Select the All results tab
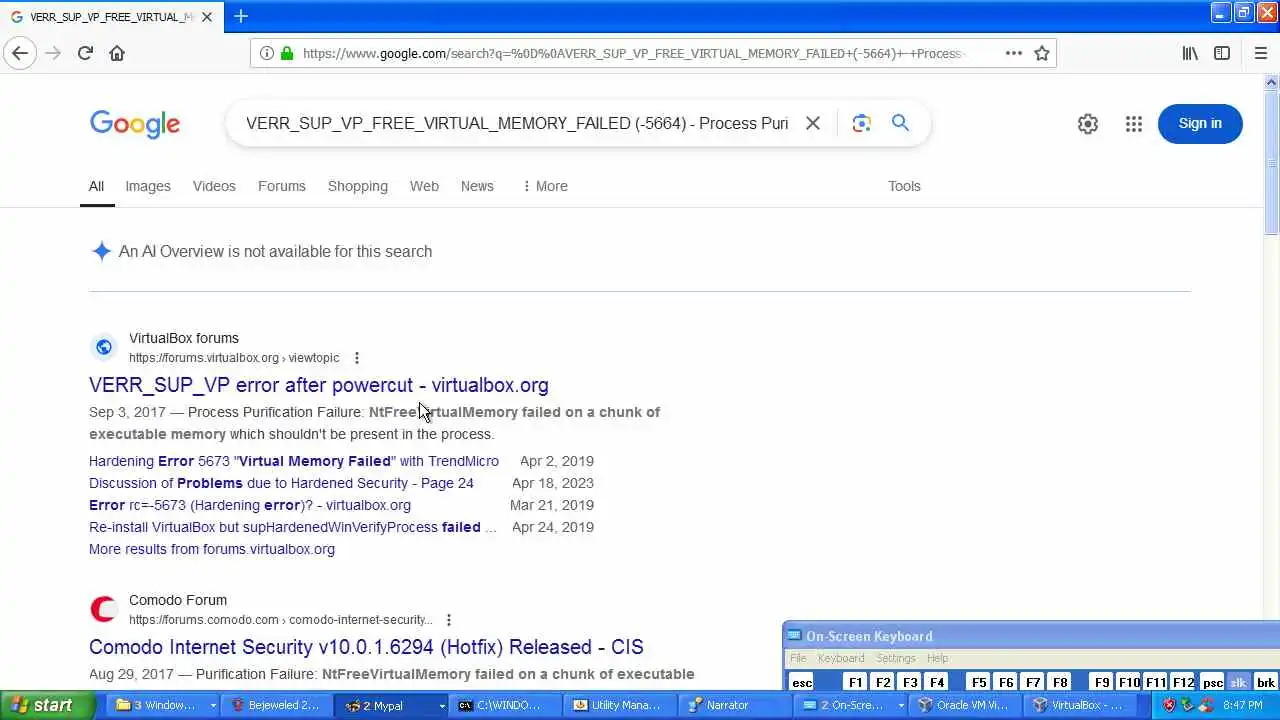The height and width of the screenshot is (720, 1280). coord(96,186)
